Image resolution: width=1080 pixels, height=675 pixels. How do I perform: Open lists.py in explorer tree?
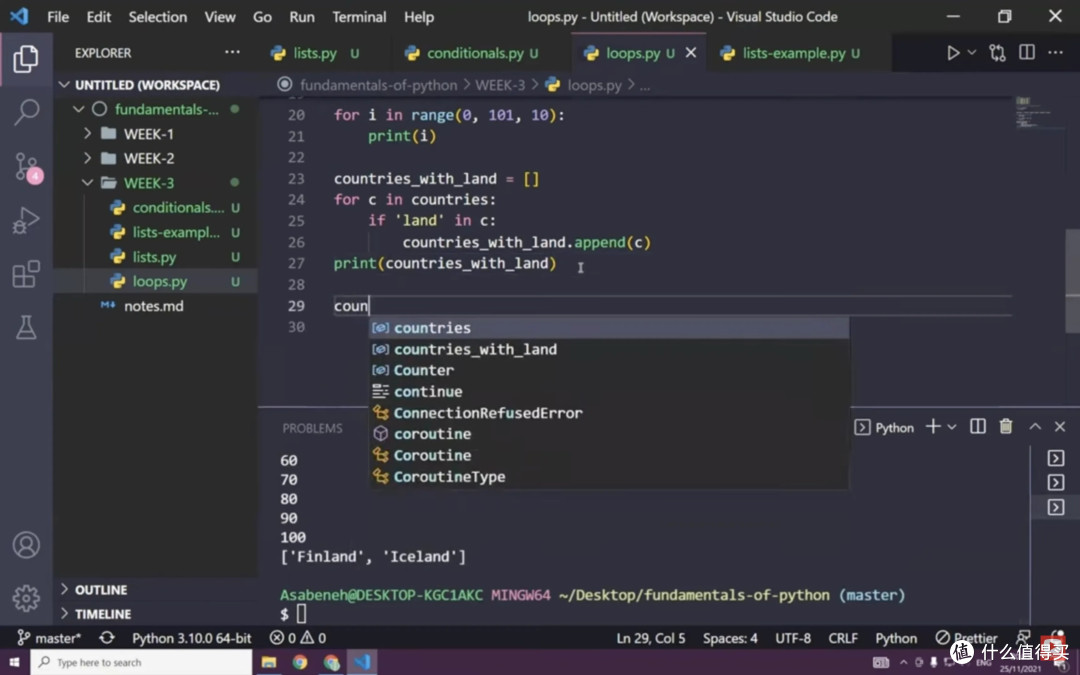click(156, 257)
